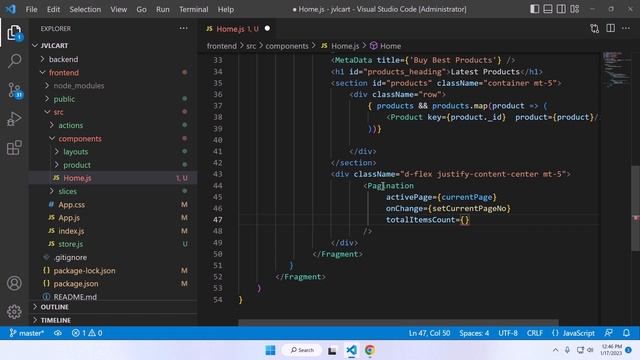
Task: Open notifications bell in status bar
Action: coord(626,333)
